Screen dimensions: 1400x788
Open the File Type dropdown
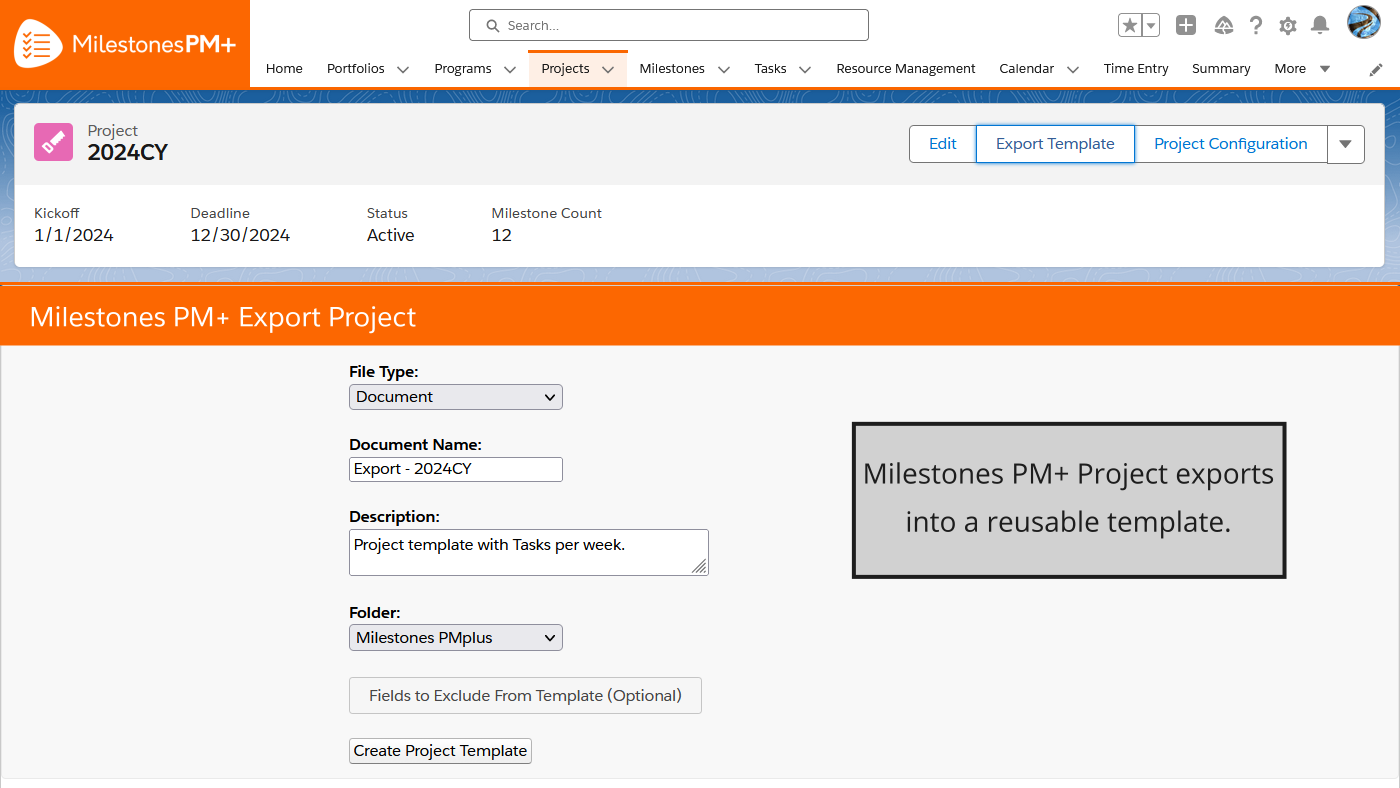(456, 397)
